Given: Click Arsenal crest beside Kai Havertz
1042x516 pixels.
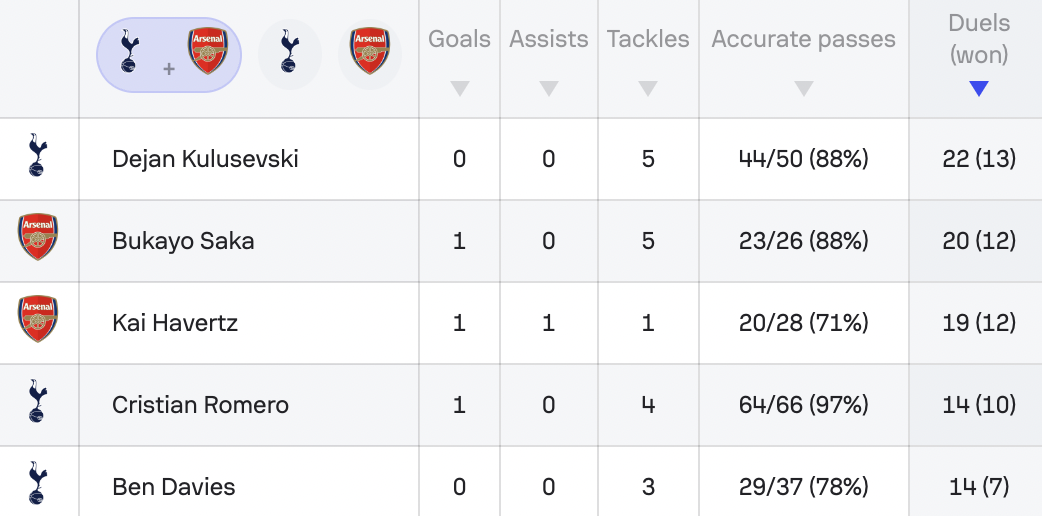Looking at the screenshot, I should point(38,319).
